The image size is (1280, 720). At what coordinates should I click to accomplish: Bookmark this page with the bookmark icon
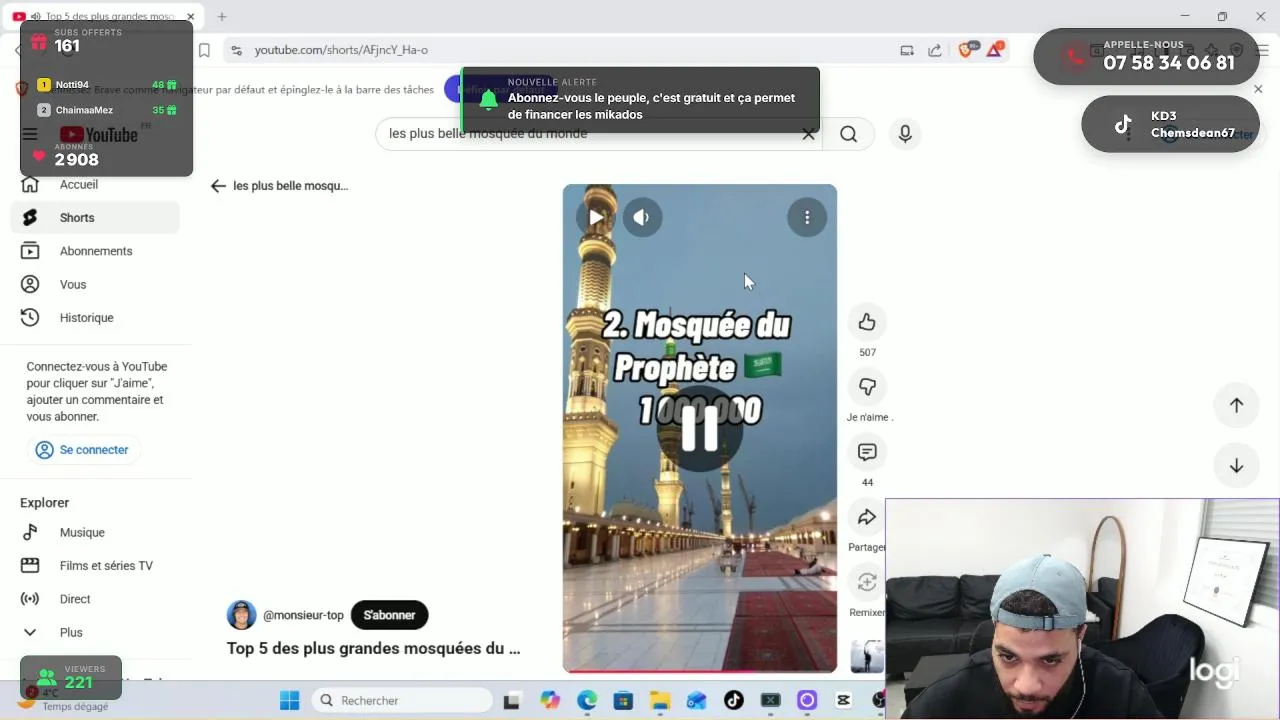(204, 50)
